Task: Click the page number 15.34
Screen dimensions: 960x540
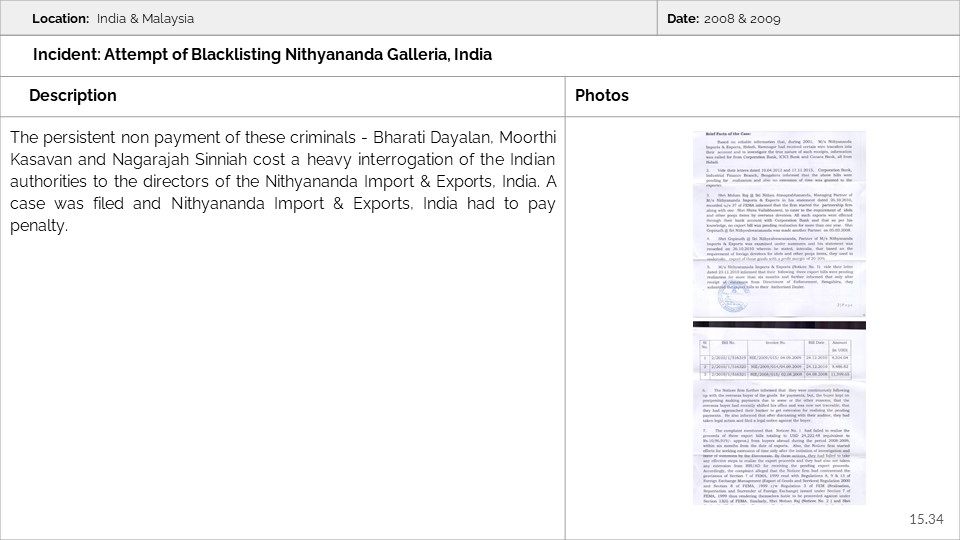Action: click(x=925, y=519)
